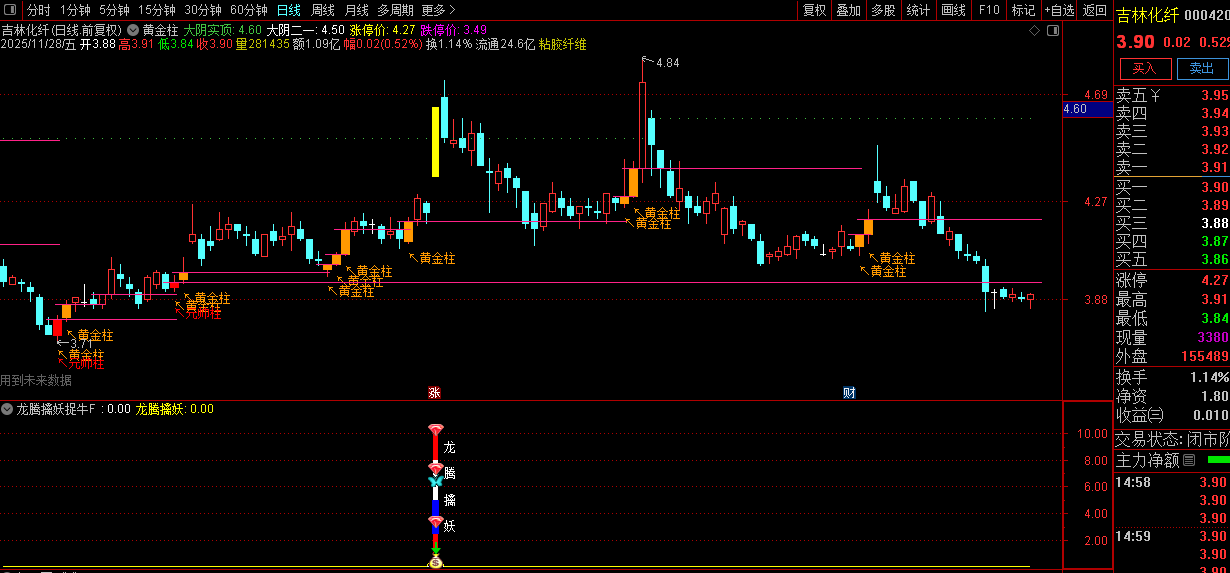Click the 买五 bid row at 3.86

(1172, 259)
